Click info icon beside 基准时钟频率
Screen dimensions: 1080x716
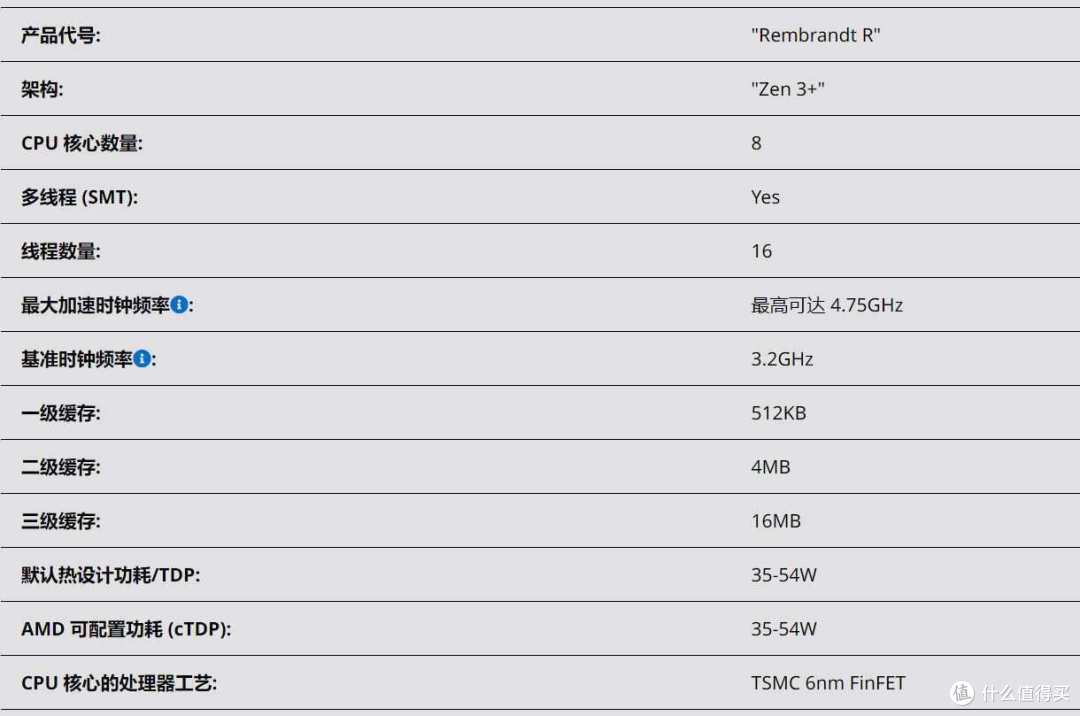(x=142, y=359)
